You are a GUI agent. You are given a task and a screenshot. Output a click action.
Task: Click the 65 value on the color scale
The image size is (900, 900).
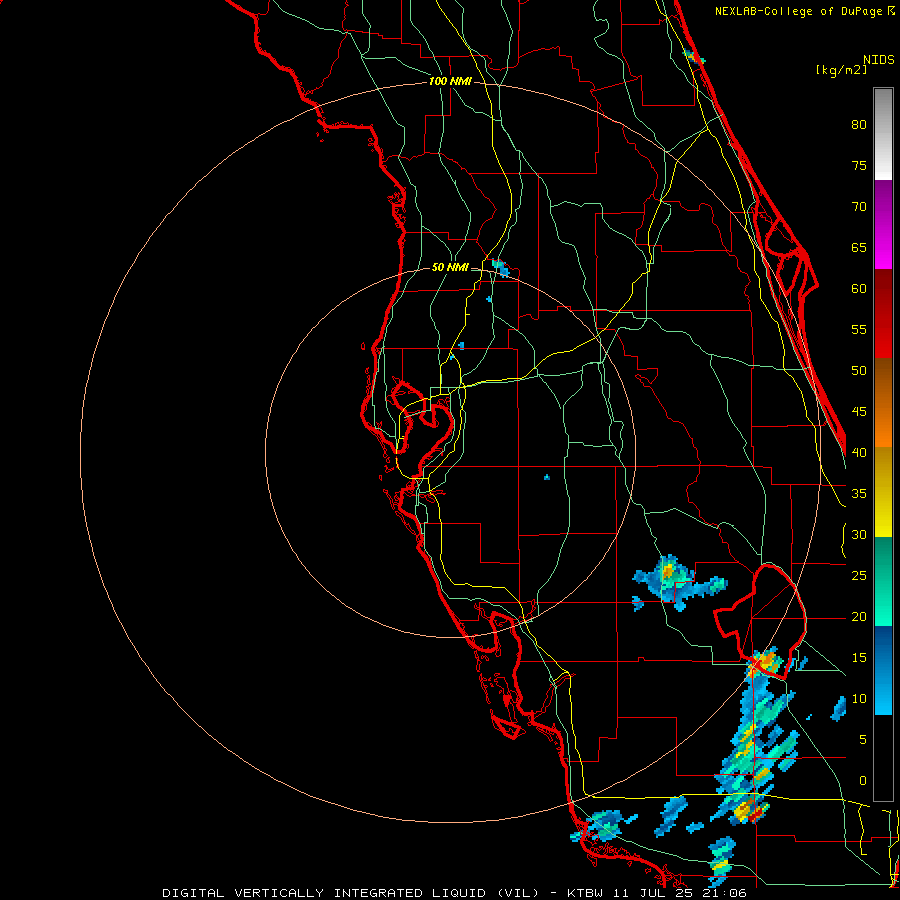coord(859,247)
